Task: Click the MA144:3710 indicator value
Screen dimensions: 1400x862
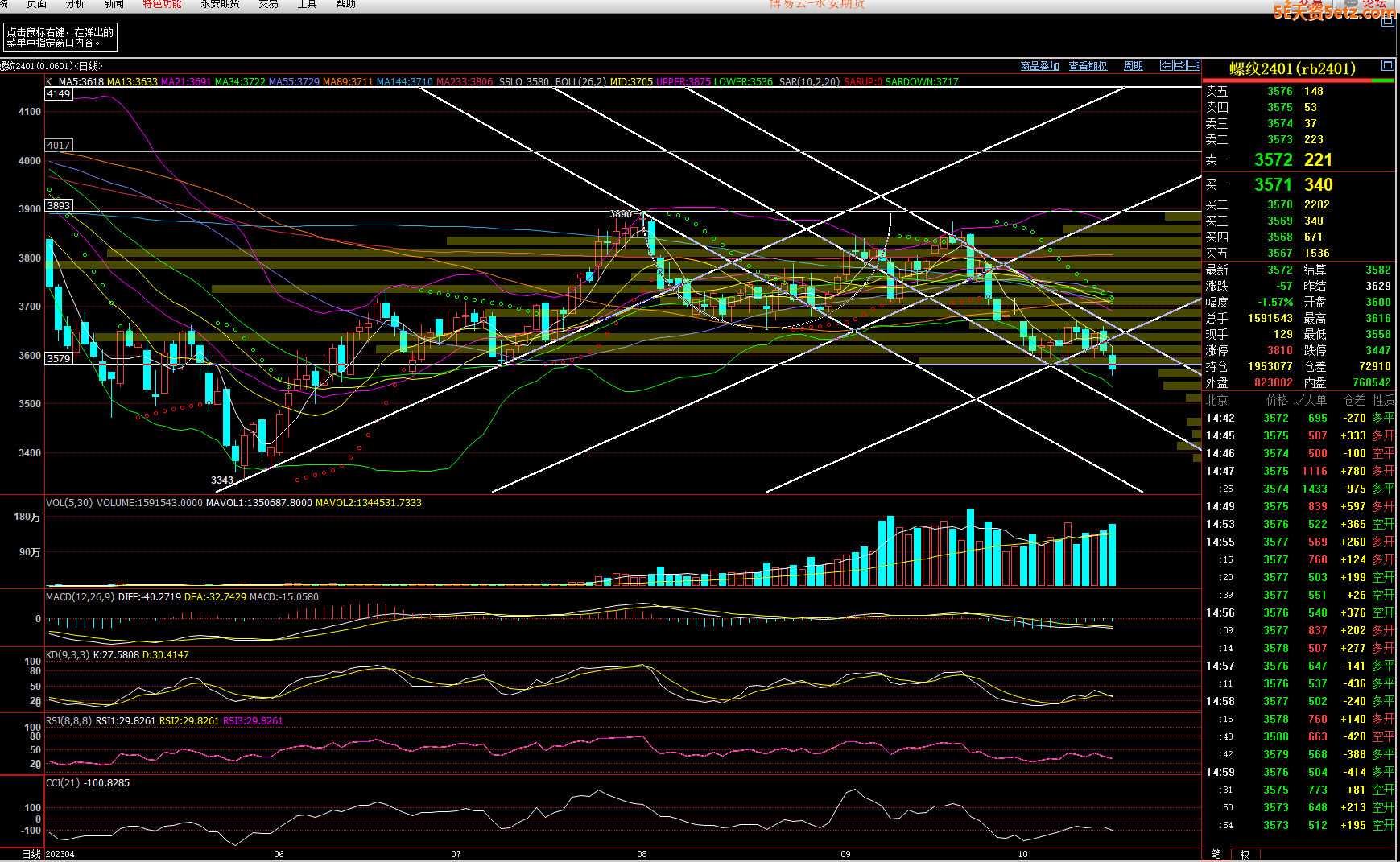Action: coord(404,82)
